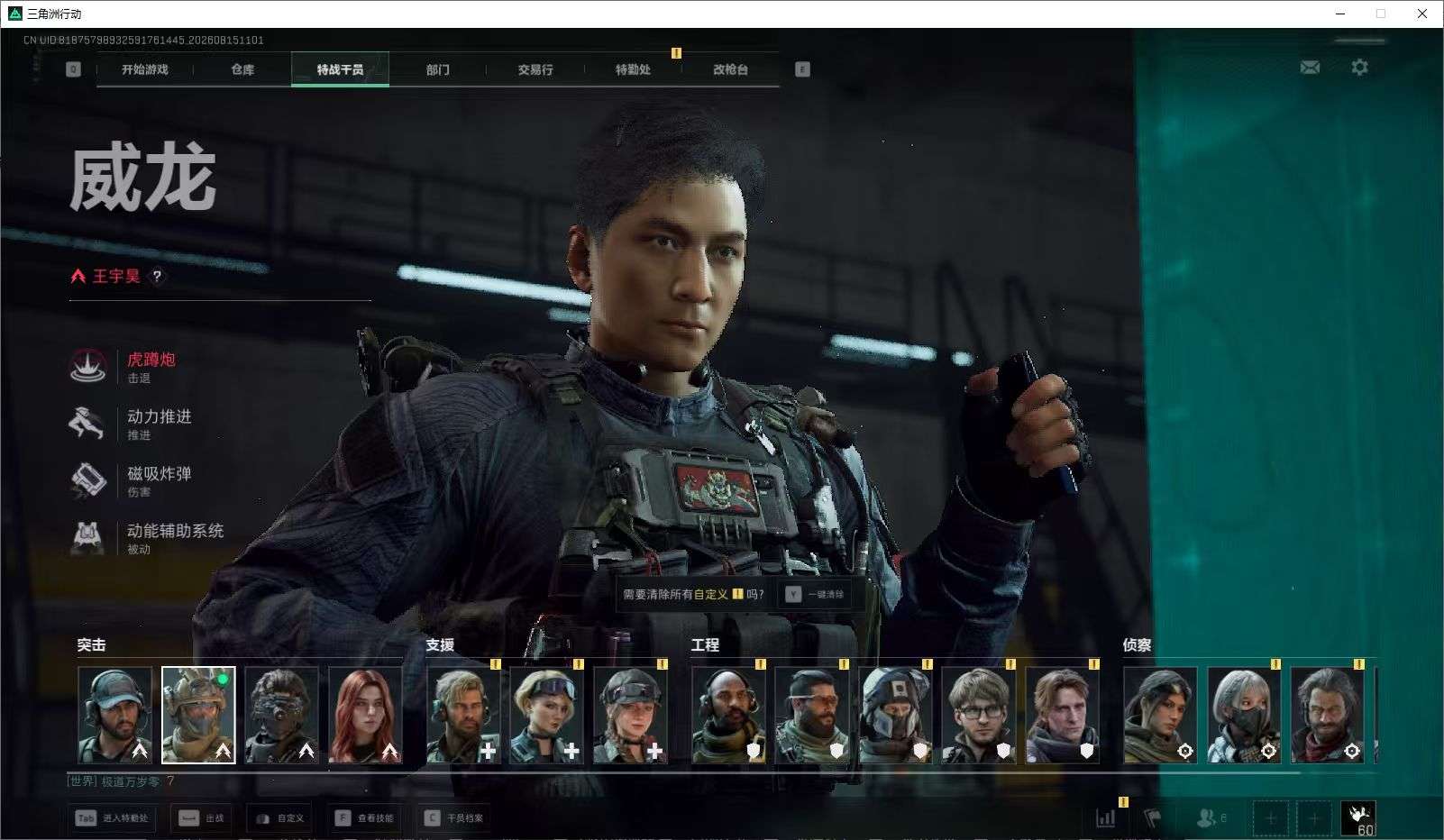Select the engineer wearing black-framed glasses

[978, 715]
